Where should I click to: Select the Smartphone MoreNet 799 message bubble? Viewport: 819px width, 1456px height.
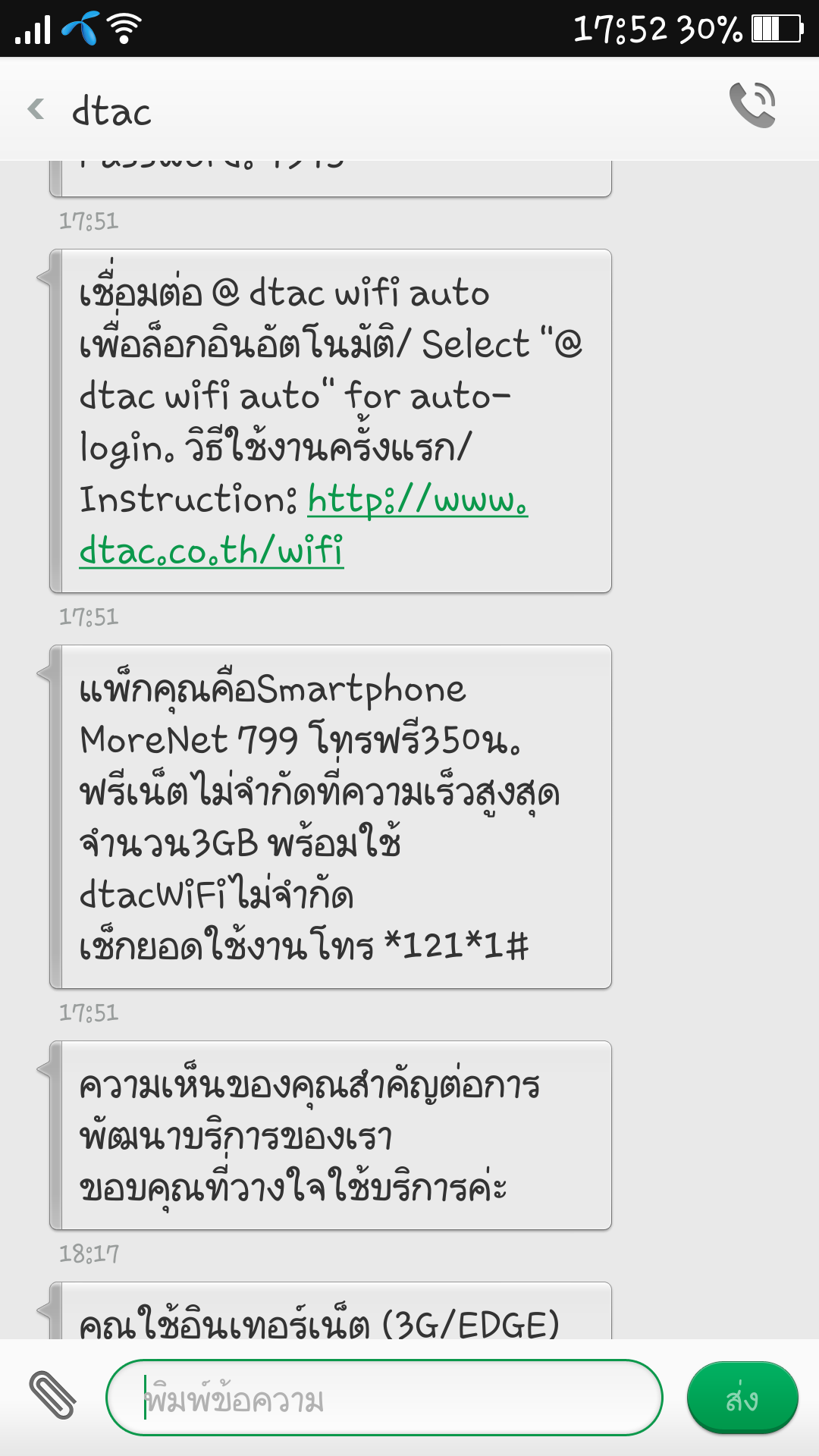click(331, 817)
